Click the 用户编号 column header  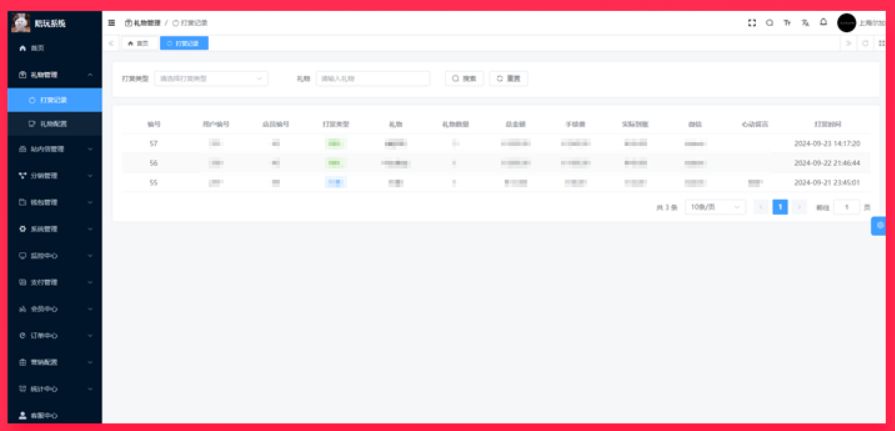point(215,124)
